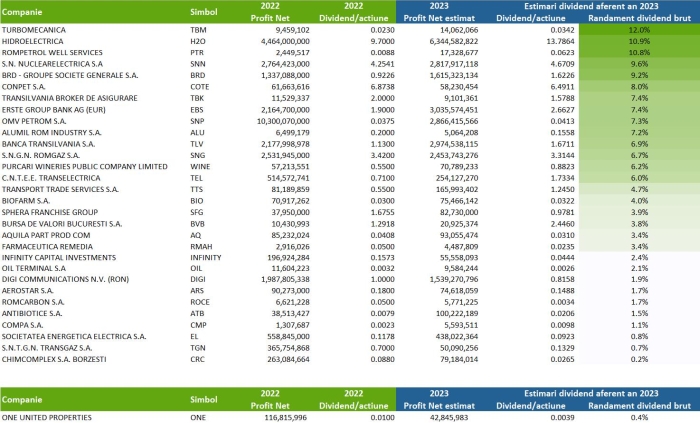The image size is (700, 423).
Task: Click BURSA DE VALORI BUCURESTI S.A.
Action: click(62, 224)
